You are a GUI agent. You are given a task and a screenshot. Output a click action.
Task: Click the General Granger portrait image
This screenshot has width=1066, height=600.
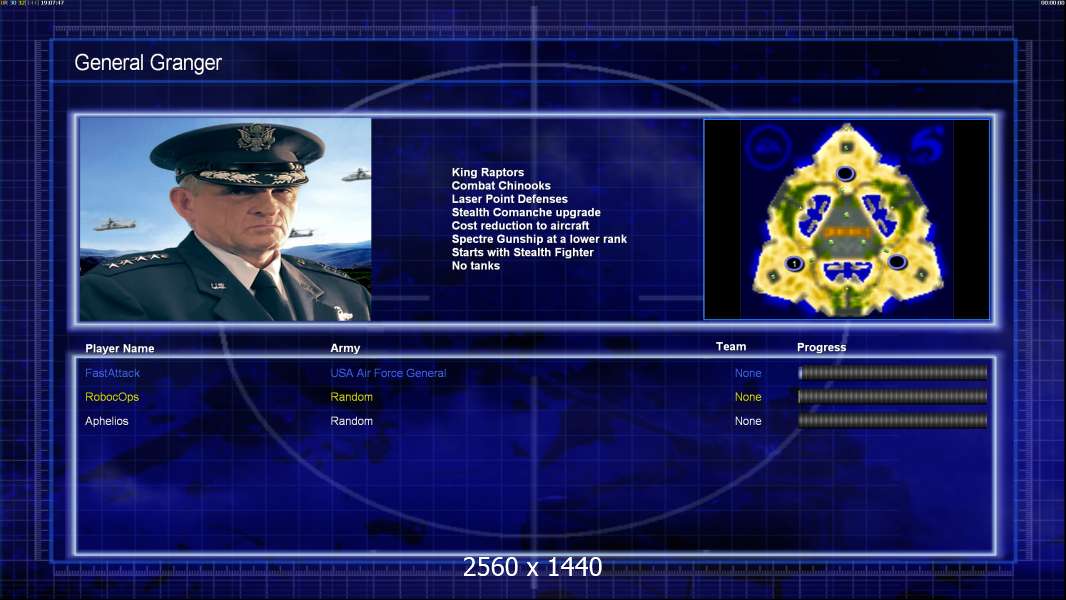pos(225,219)
